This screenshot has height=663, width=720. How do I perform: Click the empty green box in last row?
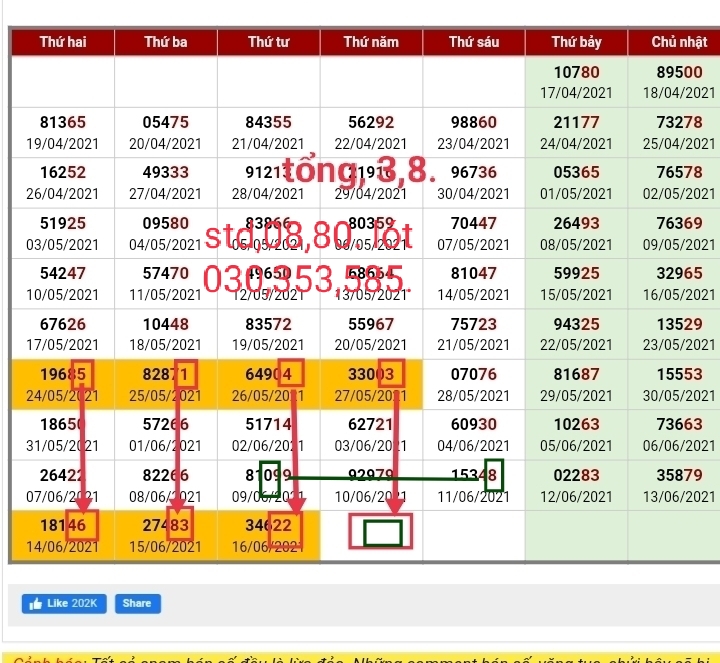382,533
